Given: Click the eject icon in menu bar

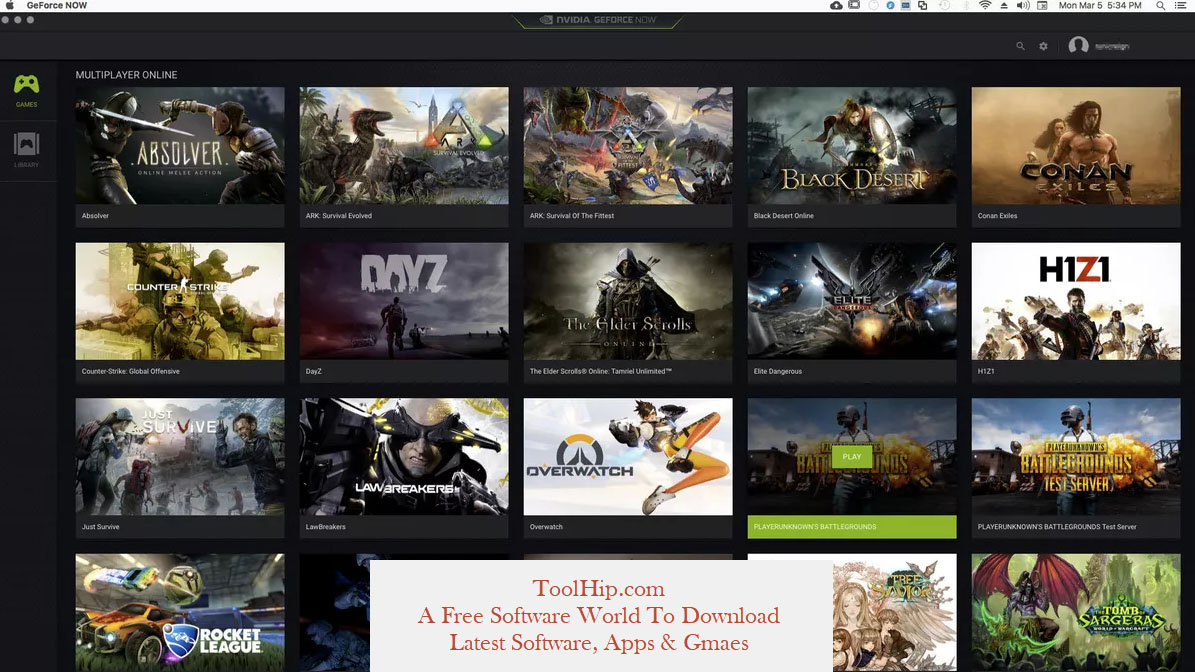Looking at the screenshot, I should coord(1004,5).
